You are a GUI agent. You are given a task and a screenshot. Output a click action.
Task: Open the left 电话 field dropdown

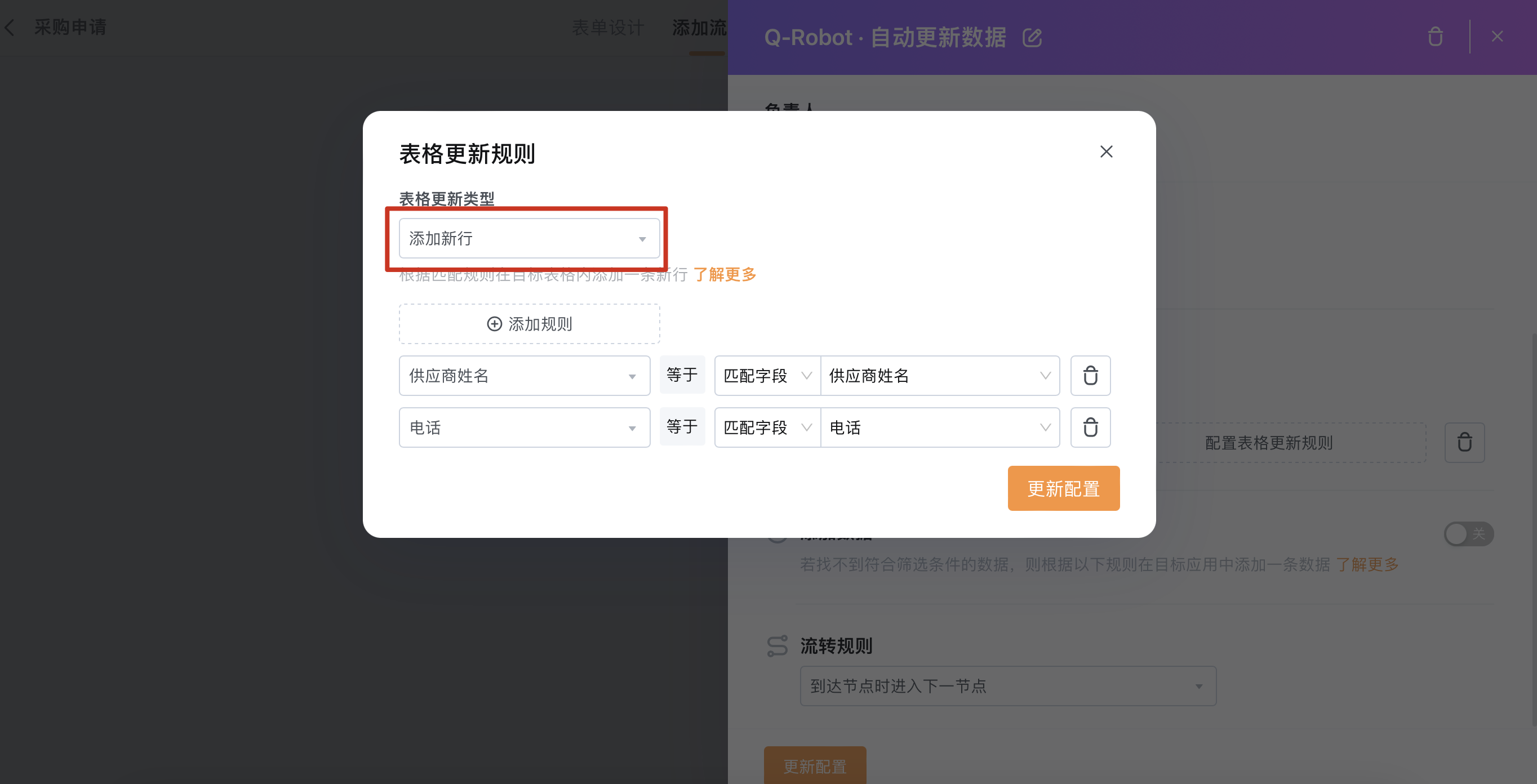click(x=525, y=428)
